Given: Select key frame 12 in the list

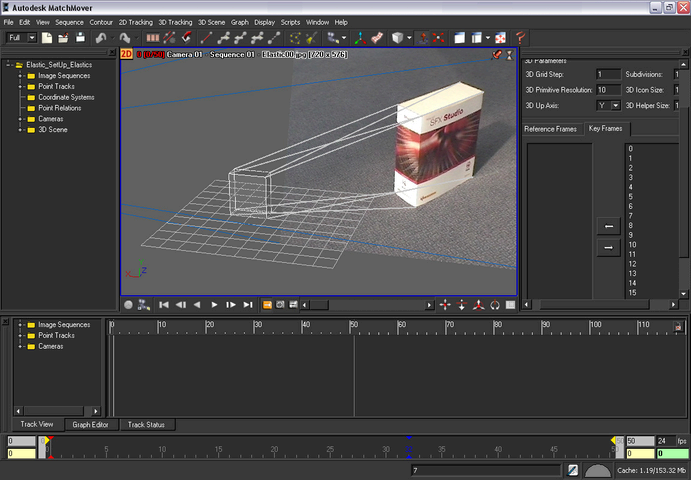Looking at the screenshot, I should [x=632, y=264].
